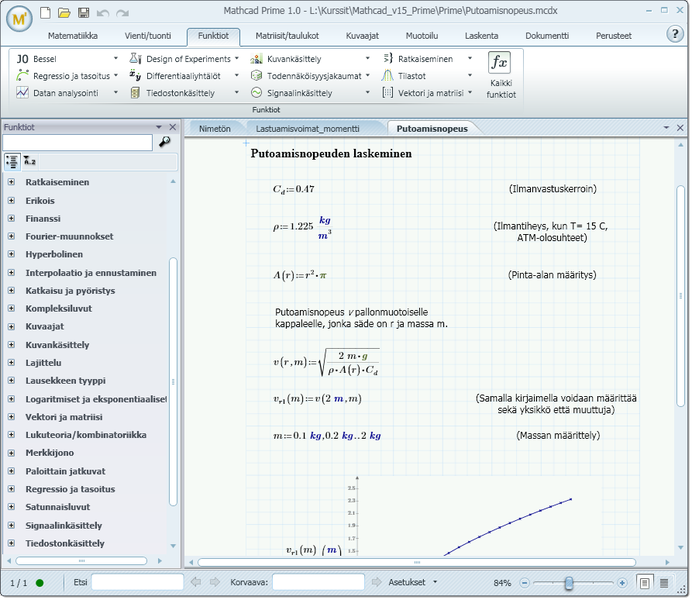Adjust the zoom slider handle
The image size is (692, 600).
coord(568,582)
